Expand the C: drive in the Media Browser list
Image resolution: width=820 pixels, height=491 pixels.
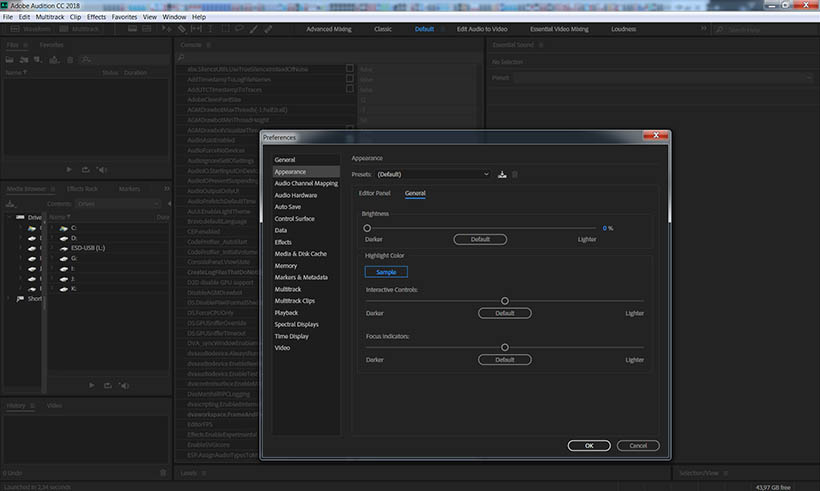52,228
